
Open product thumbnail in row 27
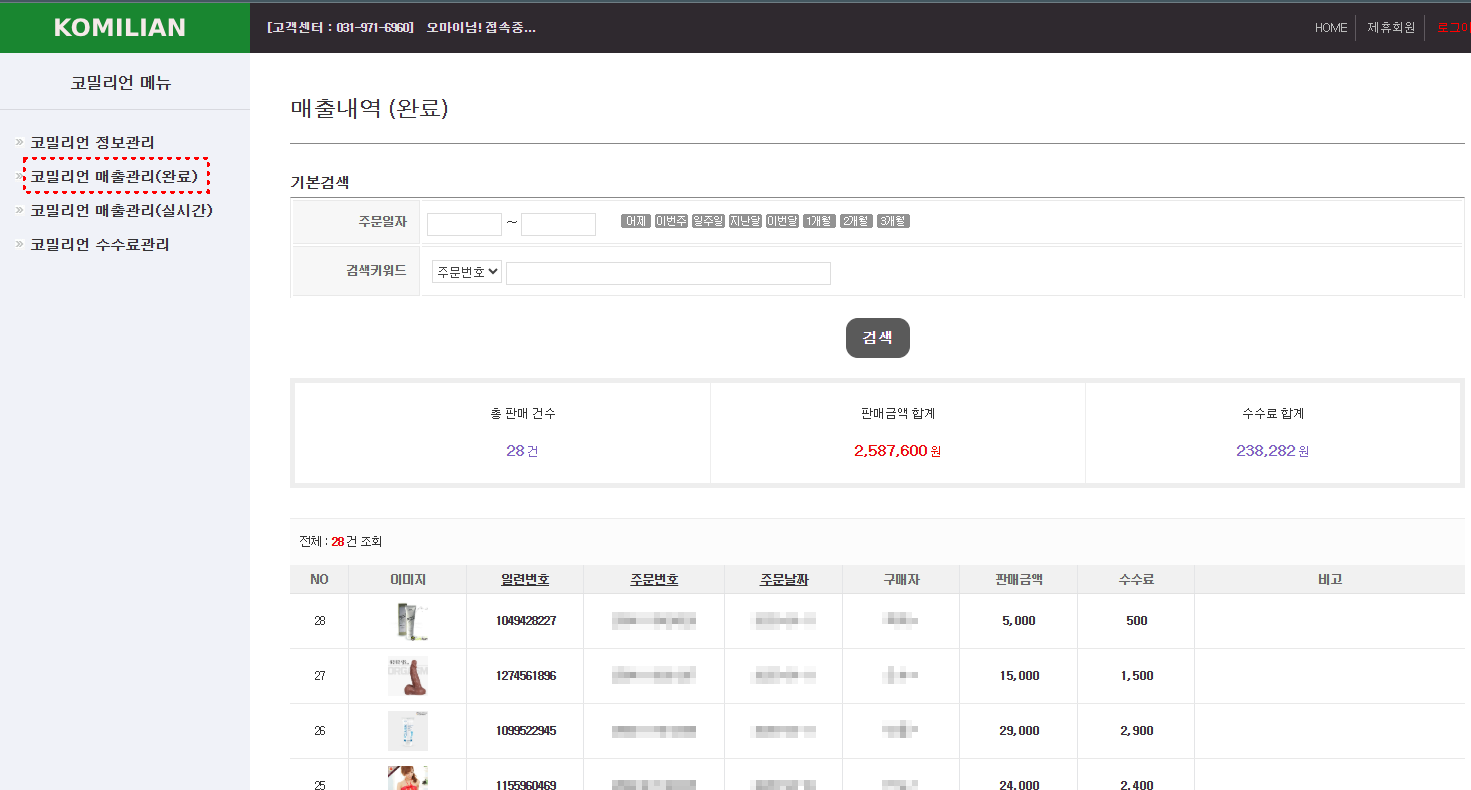pyautogui.click(x=408, y=676)
